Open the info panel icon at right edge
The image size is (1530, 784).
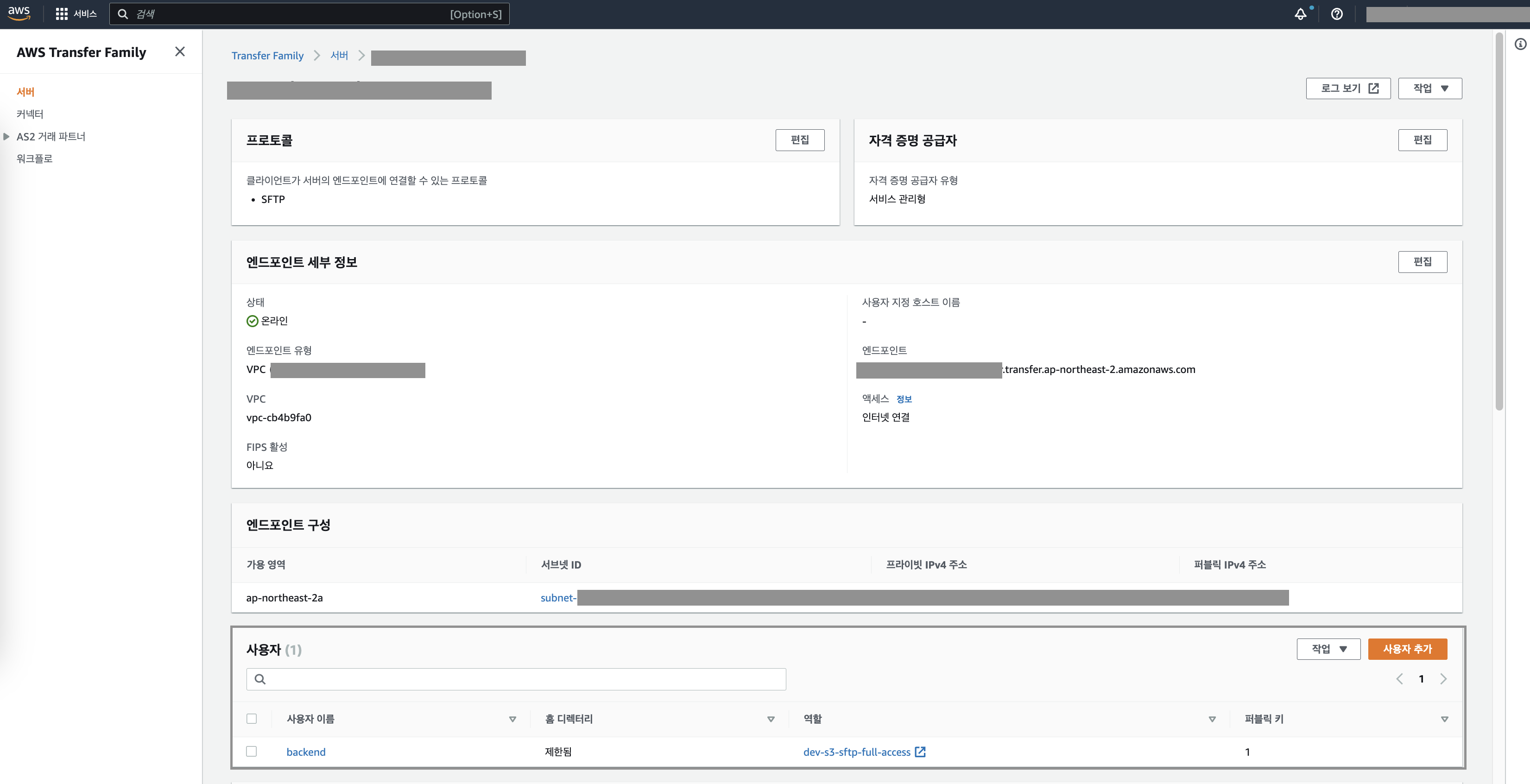1520,44
